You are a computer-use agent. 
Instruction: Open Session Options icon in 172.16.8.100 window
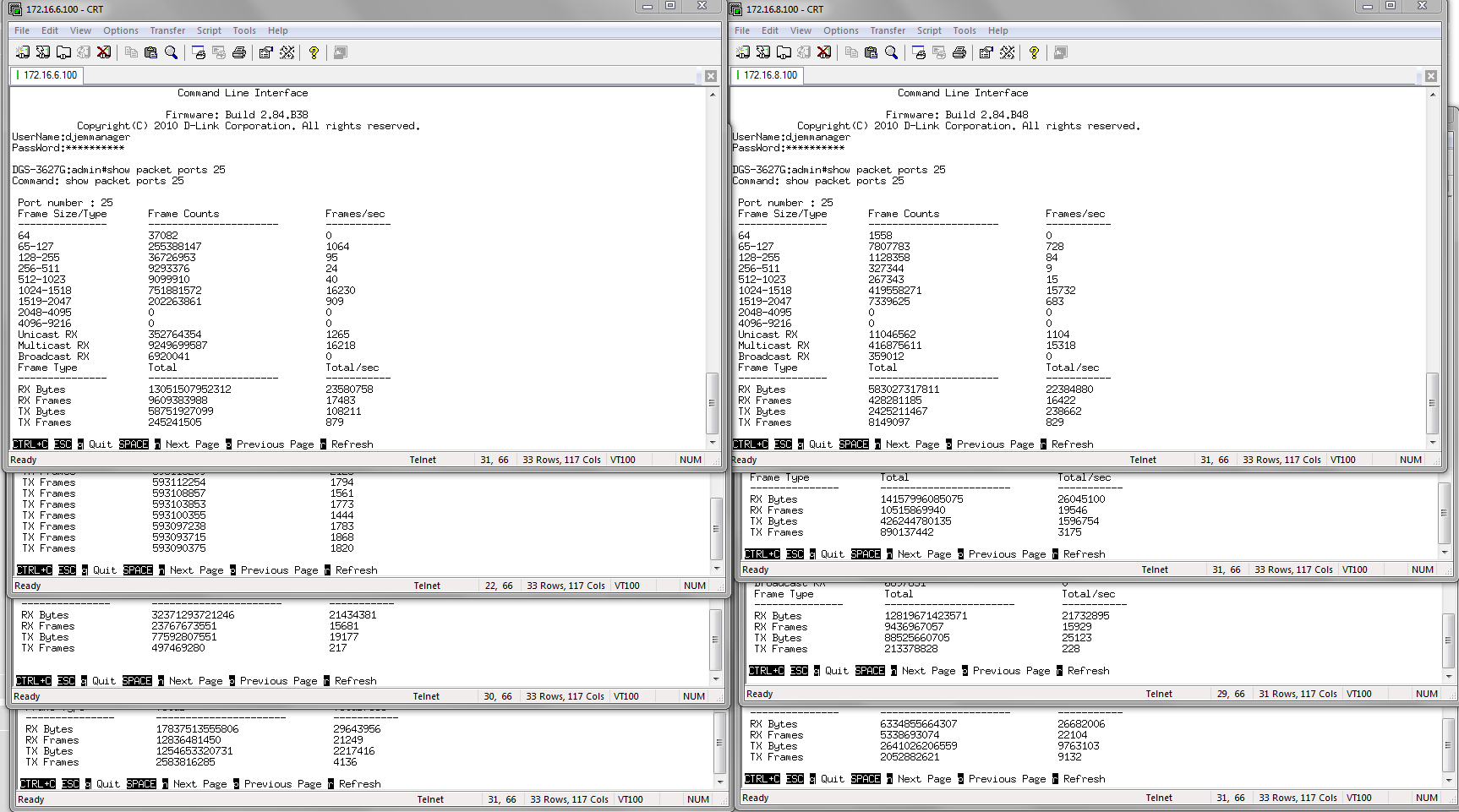(986, 52)
